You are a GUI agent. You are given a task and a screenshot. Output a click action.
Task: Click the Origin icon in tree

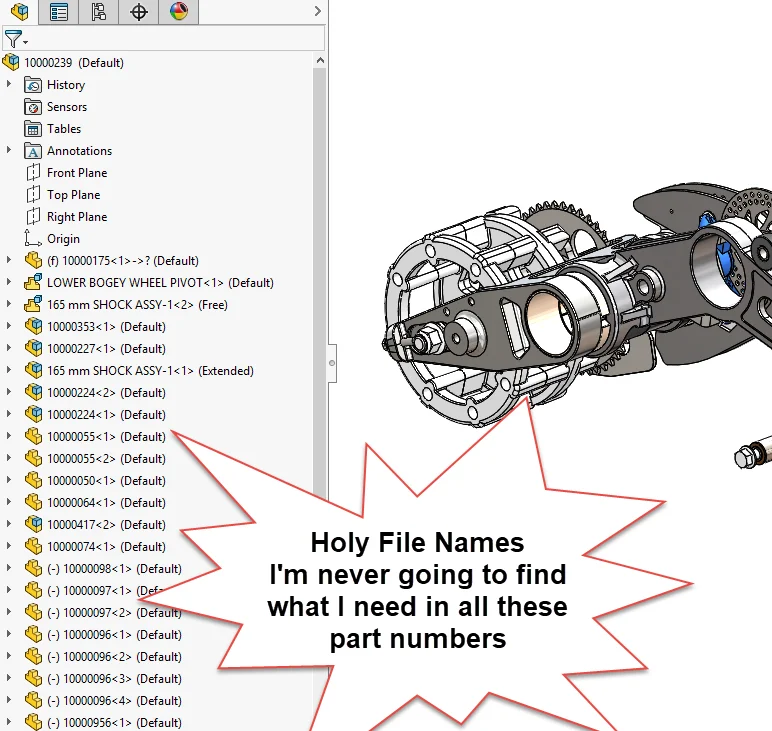click(x=33, y=239)
